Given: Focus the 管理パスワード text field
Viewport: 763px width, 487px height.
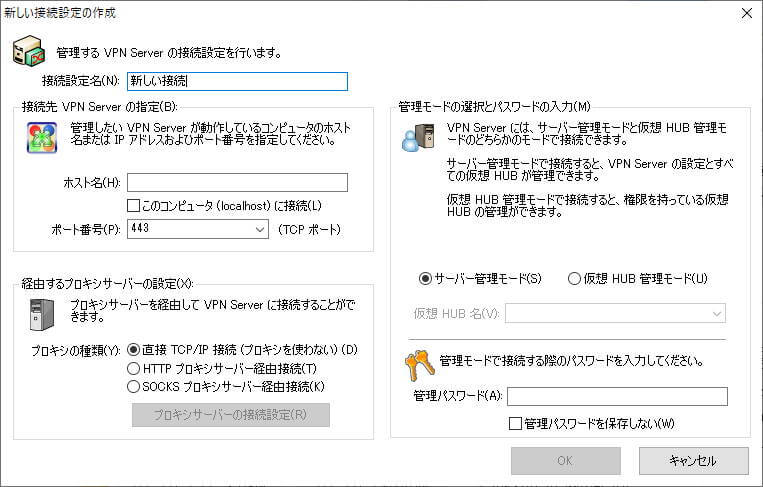Looking at the screenshot, I should 616,397.
